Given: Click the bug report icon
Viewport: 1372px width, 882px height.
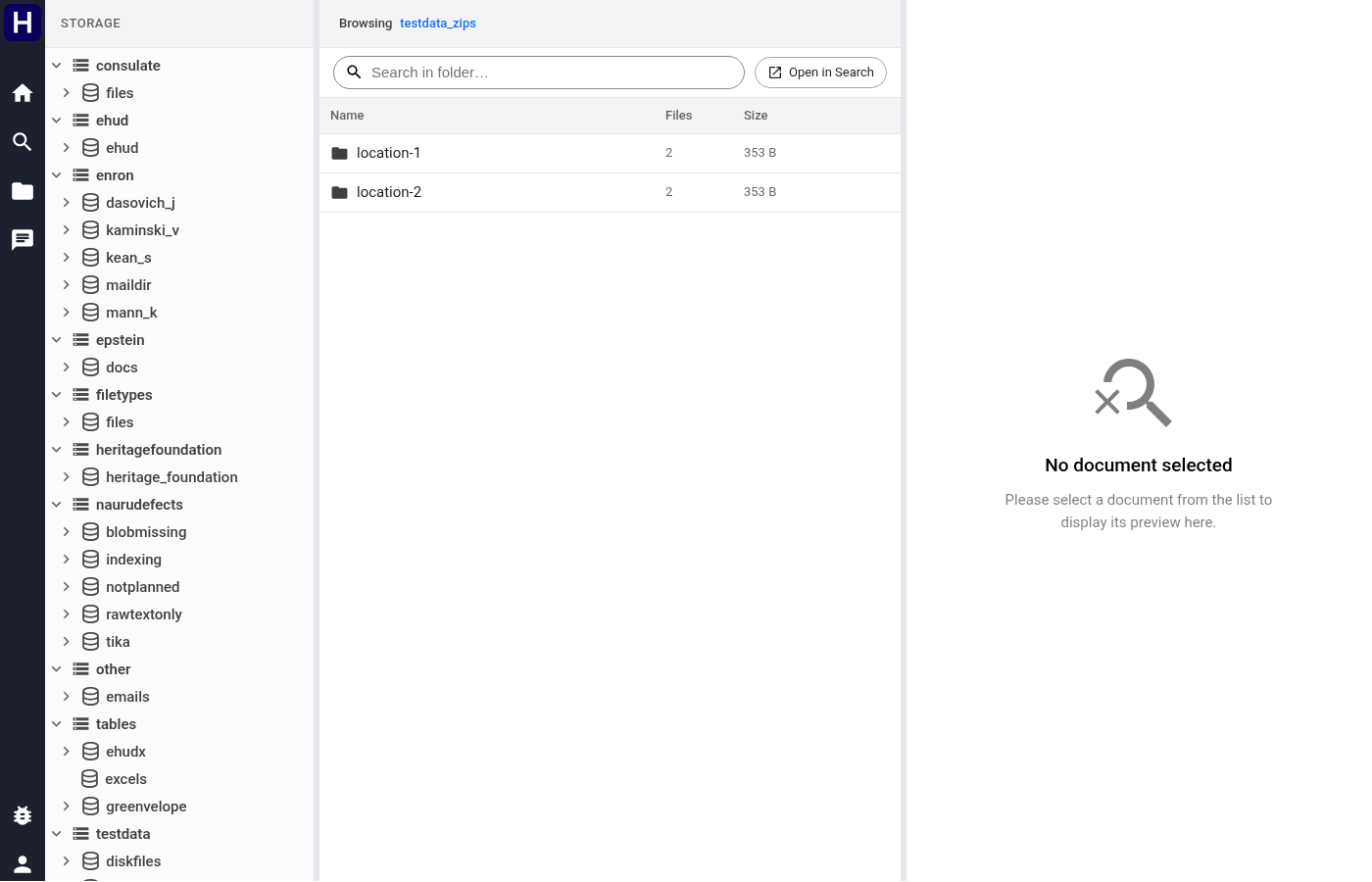Looking at the screenshot, I should pyautogui.click(x=23, y=815).
